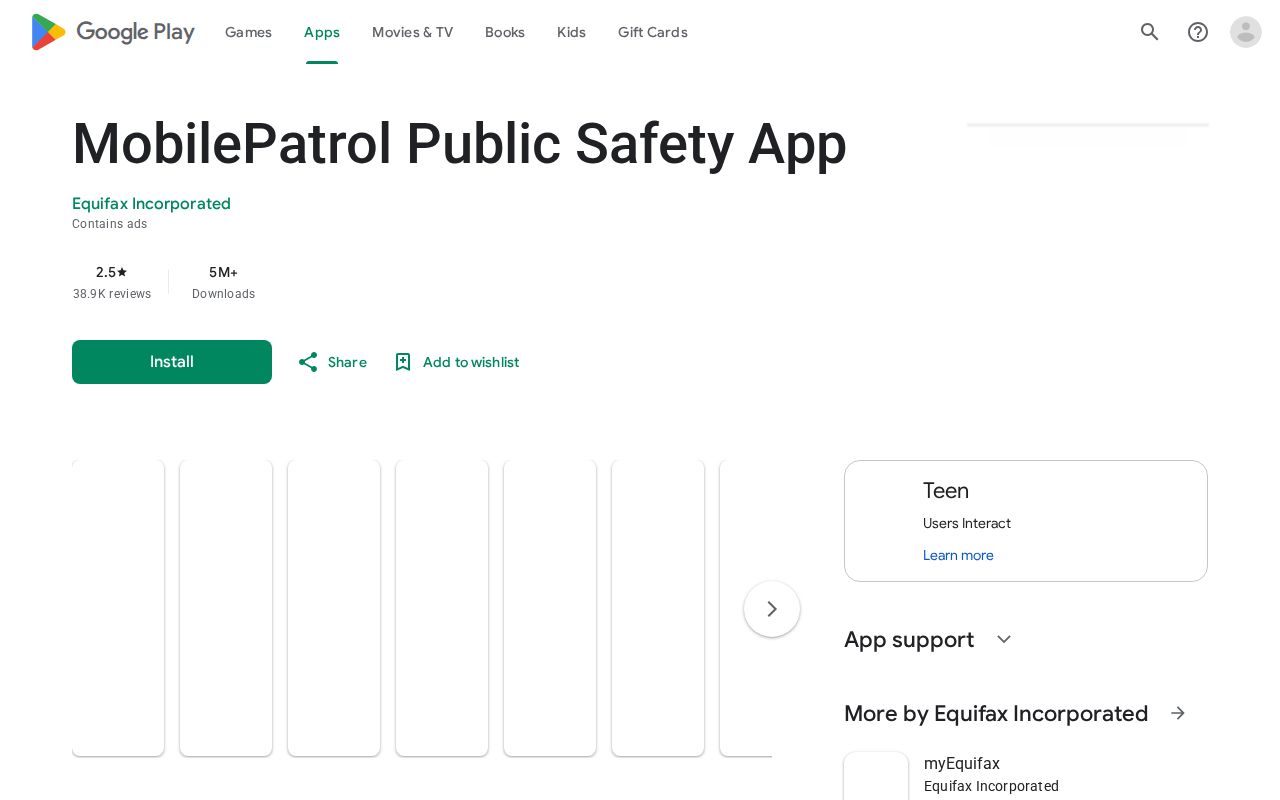Click the Google Play logo
This screenshot has height=800, width=1280.
tap(113, 32)
